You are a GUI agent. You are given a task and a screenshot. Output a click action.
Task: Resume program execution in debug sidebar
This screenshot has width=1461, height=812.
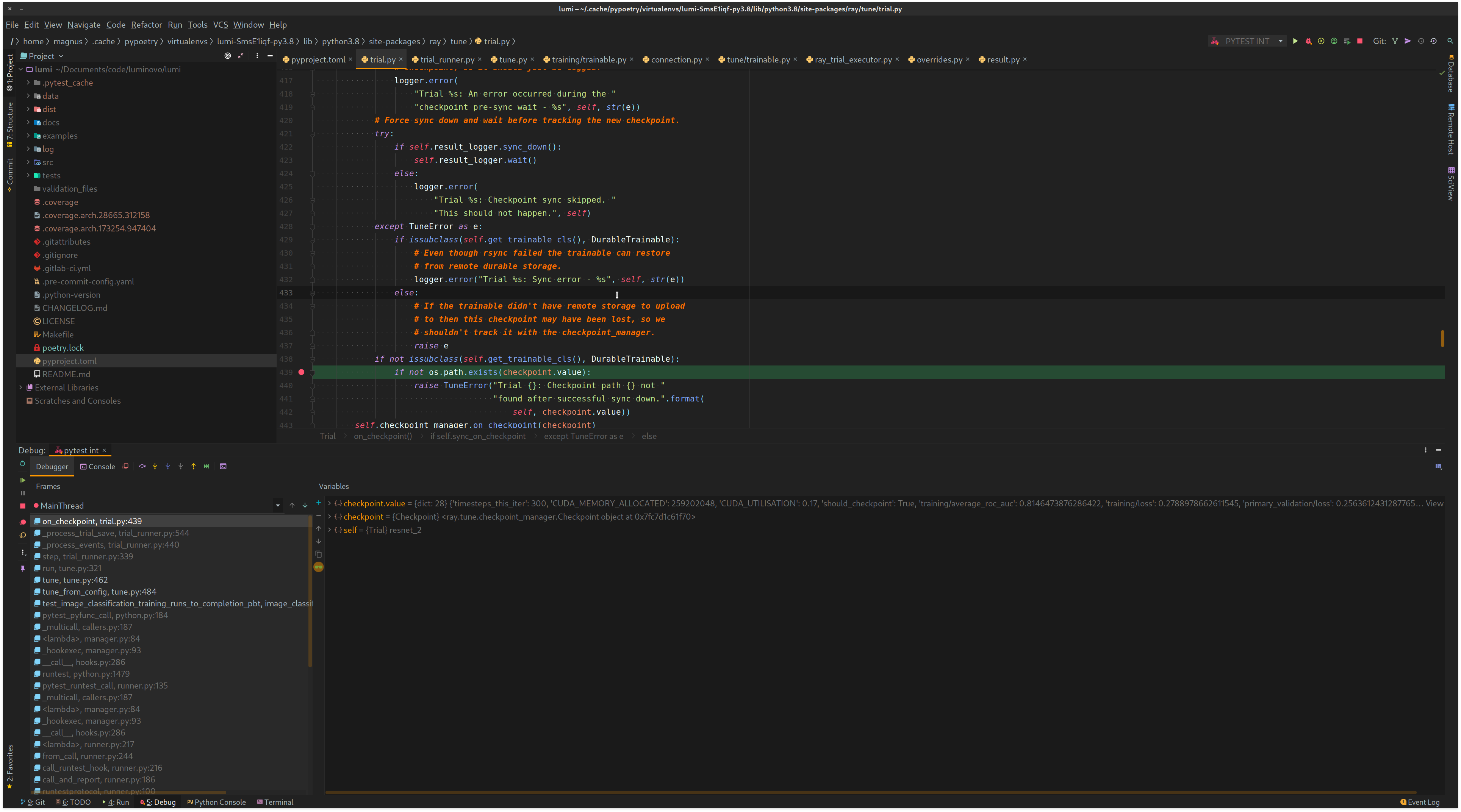pyautogui.click(x=23, y=480)
